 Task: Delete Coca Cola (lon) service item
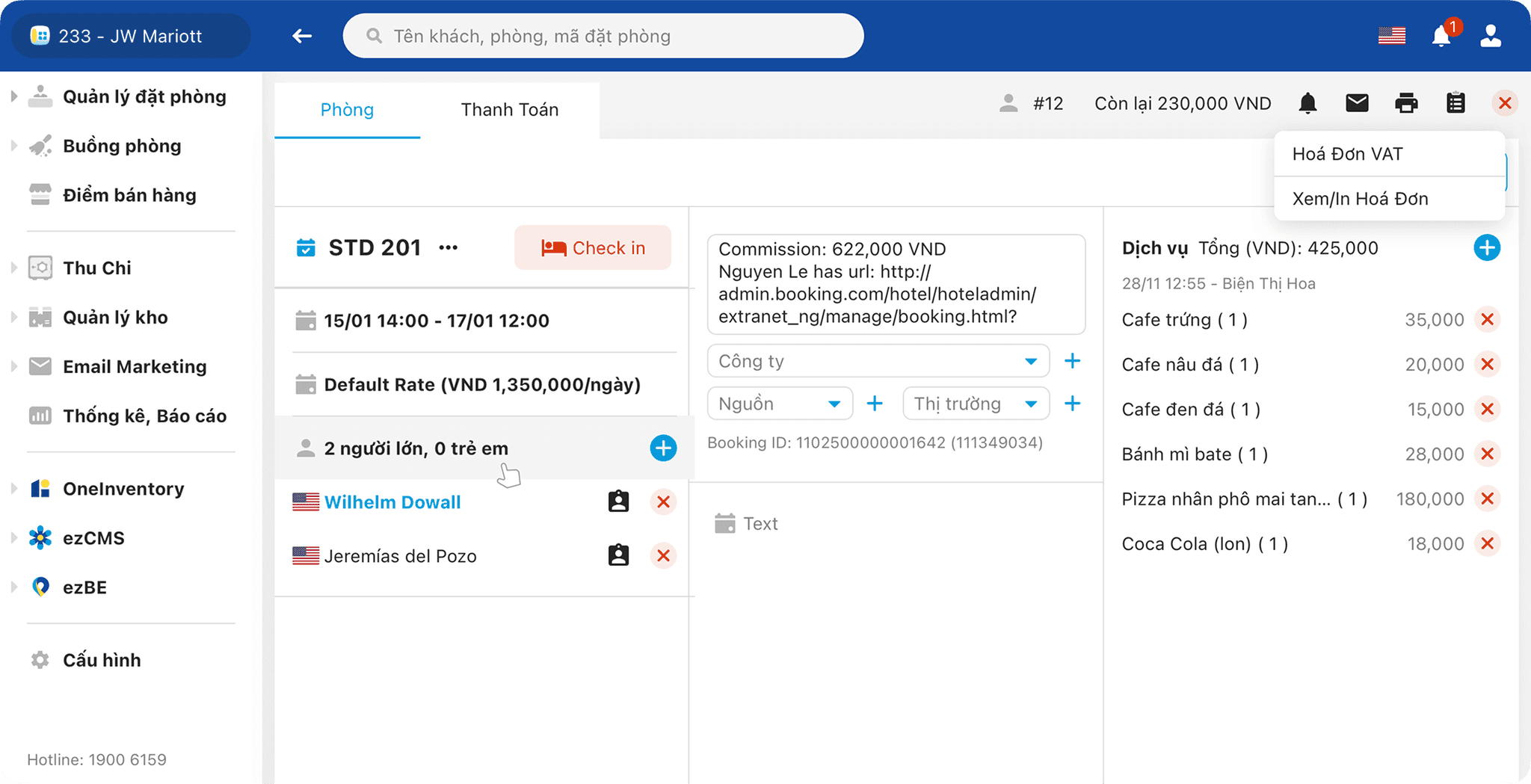point(1487,543)
